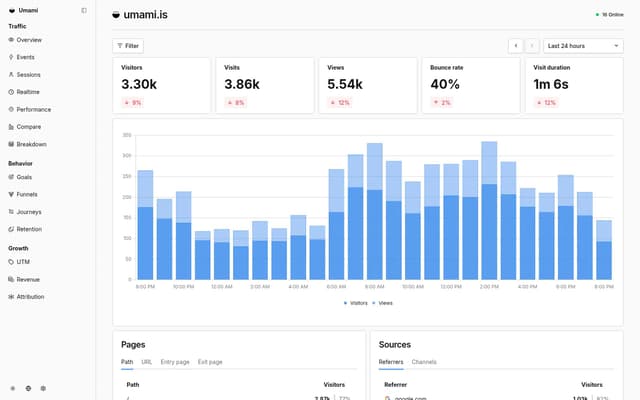Click the Traffic sidebar section label
Screen dimensions: 640x400
(x=17, y=26)
